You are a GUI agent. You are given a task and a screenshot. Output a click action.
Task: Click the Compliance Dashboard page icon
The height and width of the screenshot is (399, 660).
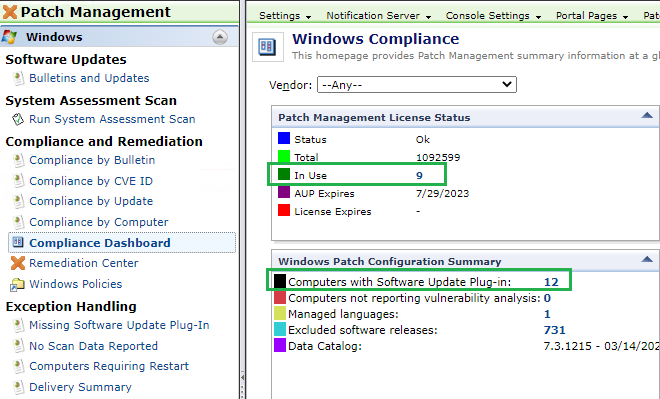pyautogui.click(x=18, y=242)
